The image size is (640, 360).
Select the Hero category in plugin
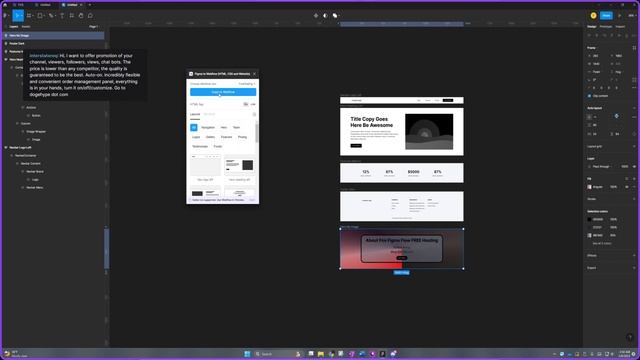[x=224, y=127]
